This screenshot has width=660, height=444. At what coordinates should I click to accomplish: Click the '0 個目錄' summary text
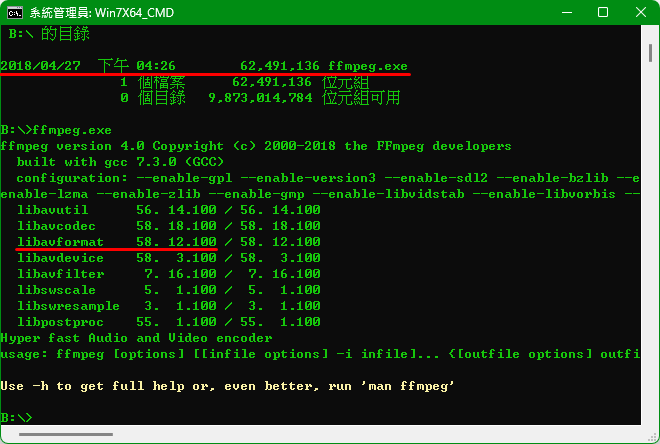pos(152,98)
